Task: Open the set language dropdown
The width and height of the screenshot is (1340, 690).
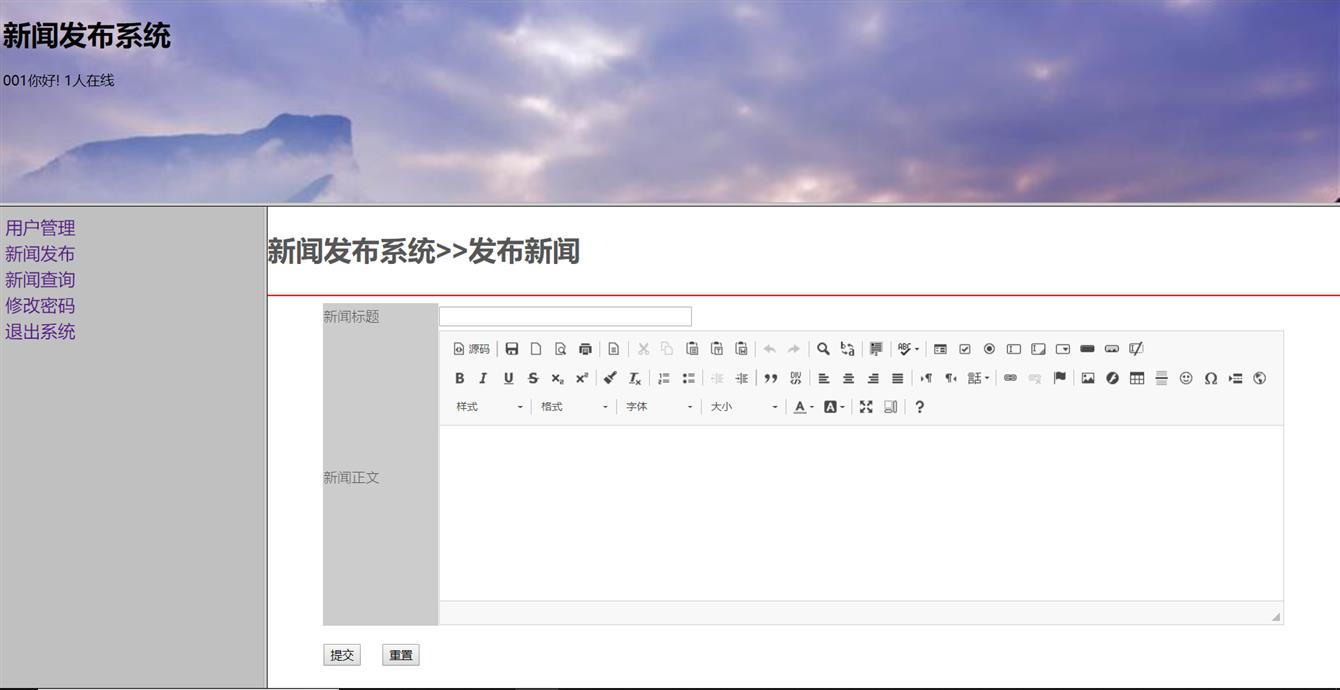Action: pyautogui.click(x=977, y=378)
